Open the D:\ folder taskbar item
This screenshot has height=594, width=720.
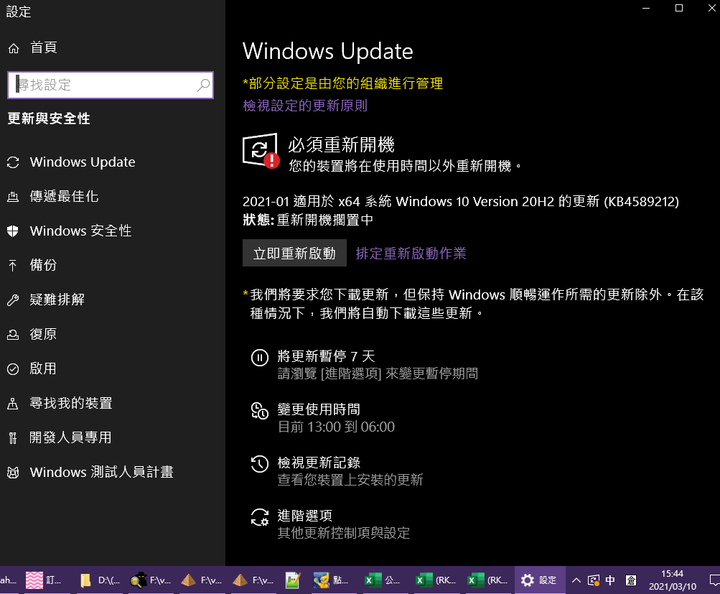tap(100, 580)
